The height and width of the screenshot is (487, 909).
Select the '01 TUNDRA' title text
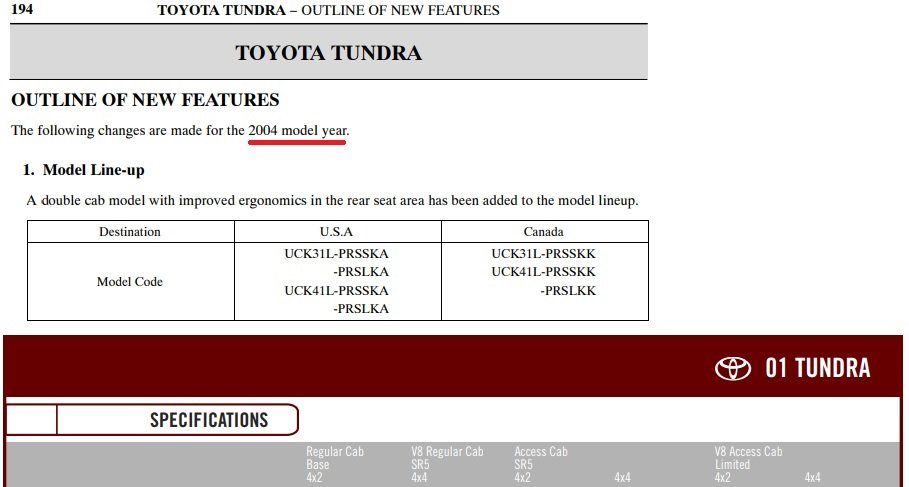pyautogui.click(x=817, y=368)
